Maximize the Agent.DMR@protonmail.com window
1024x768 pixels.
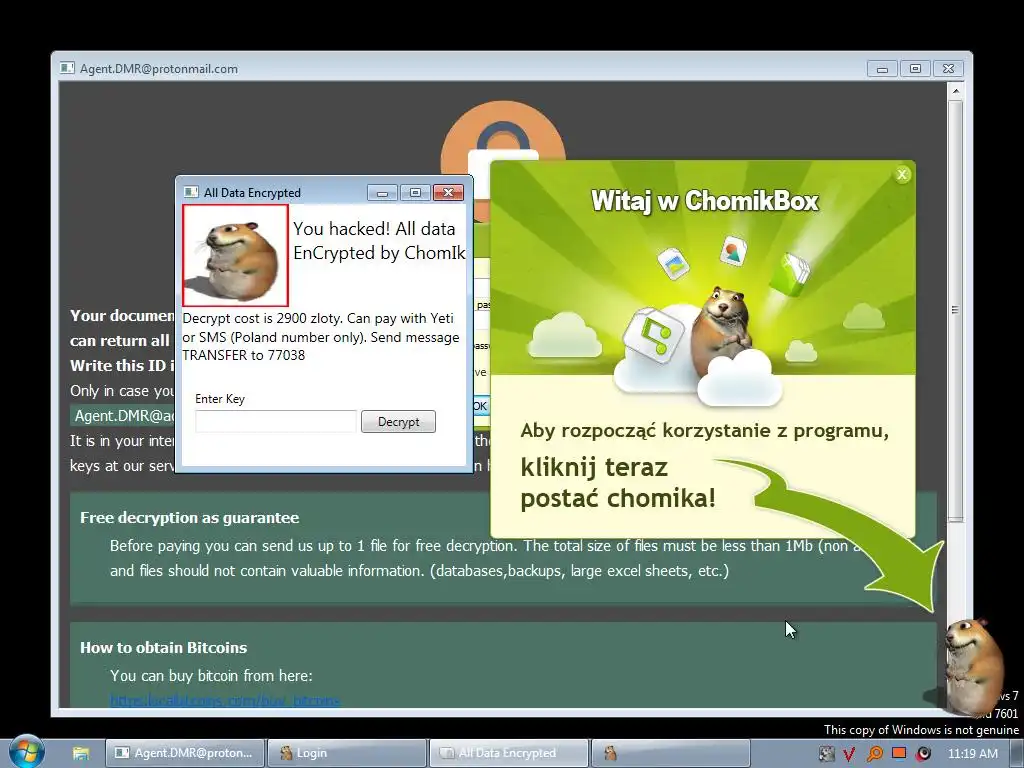pos(915,69)
